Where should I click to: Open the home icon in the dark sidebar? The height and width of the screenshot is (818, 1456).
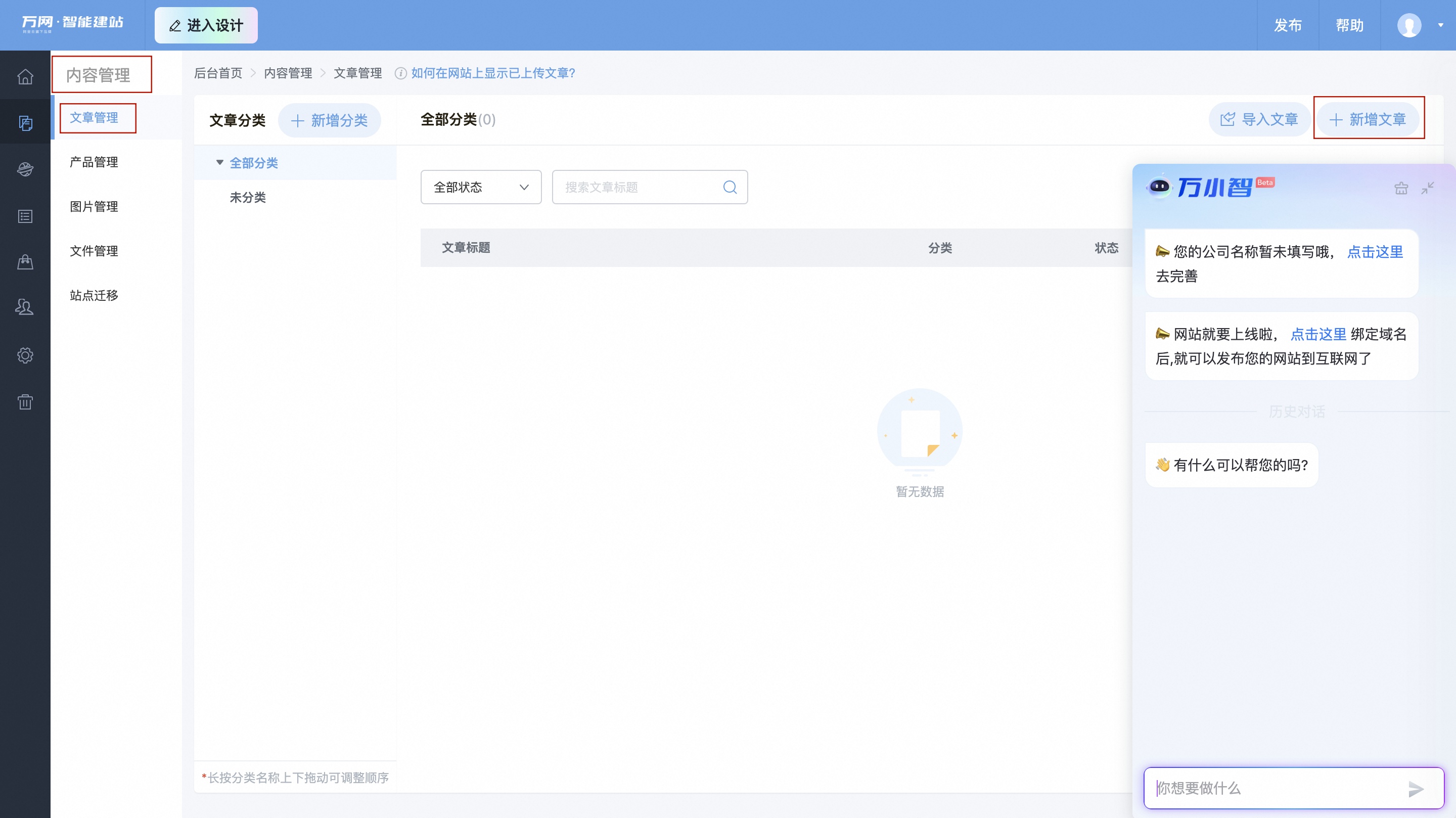click(x=25, y=76)
